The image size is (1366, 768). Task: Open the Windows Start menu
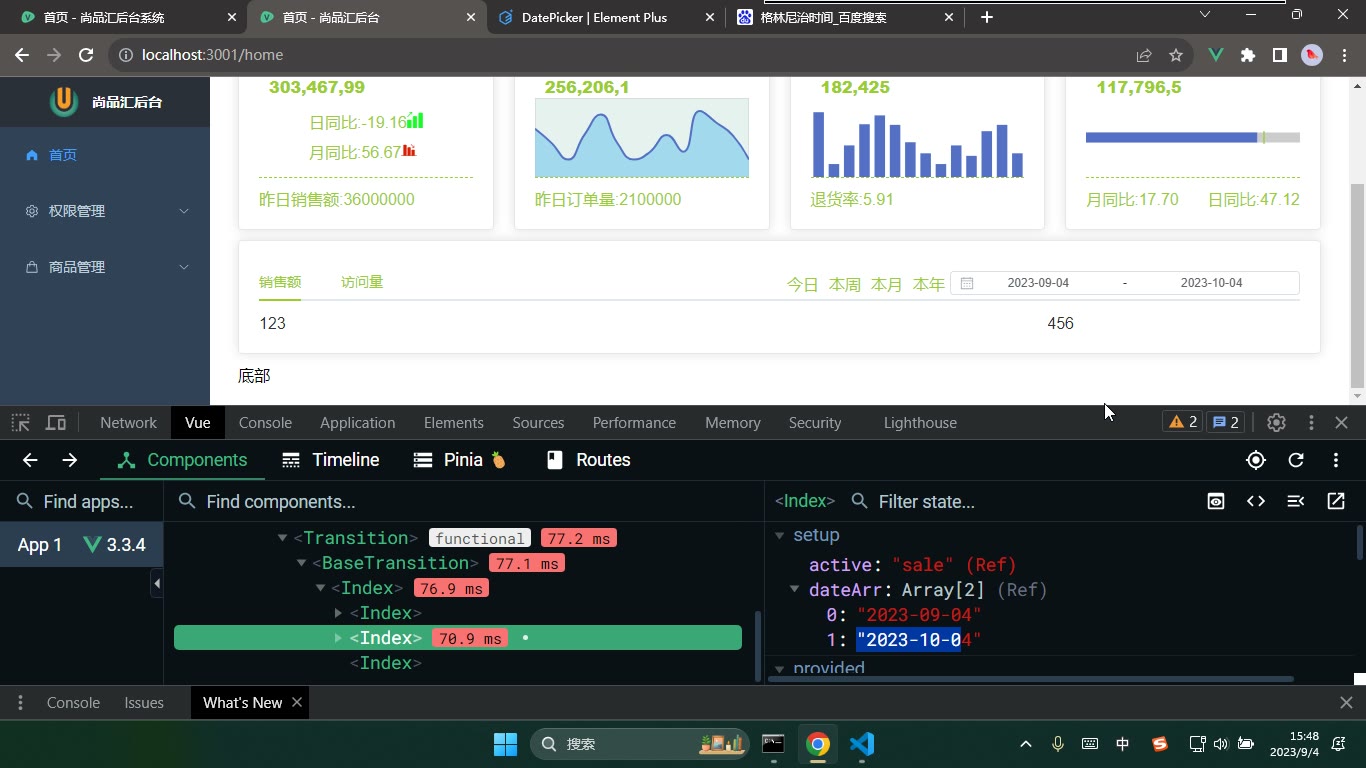tap(506, 743)
